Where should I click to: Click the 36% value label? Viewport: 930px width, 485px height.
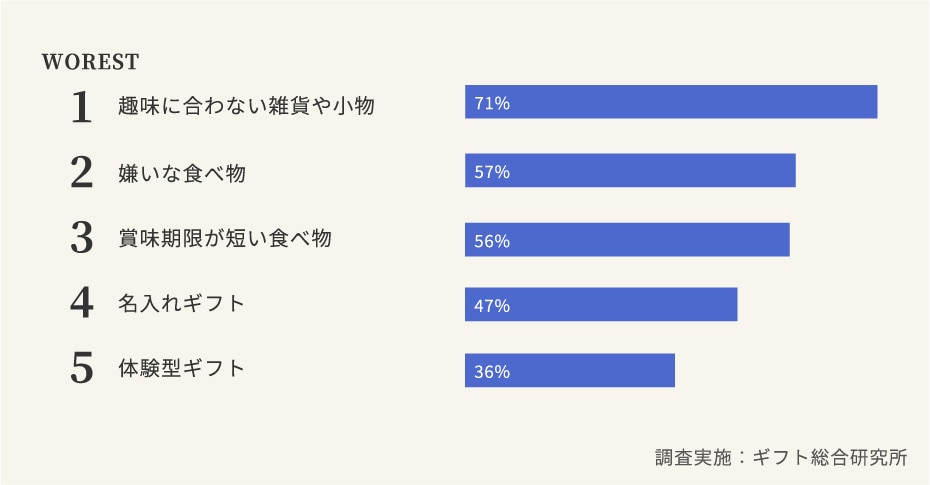(492, 371)
